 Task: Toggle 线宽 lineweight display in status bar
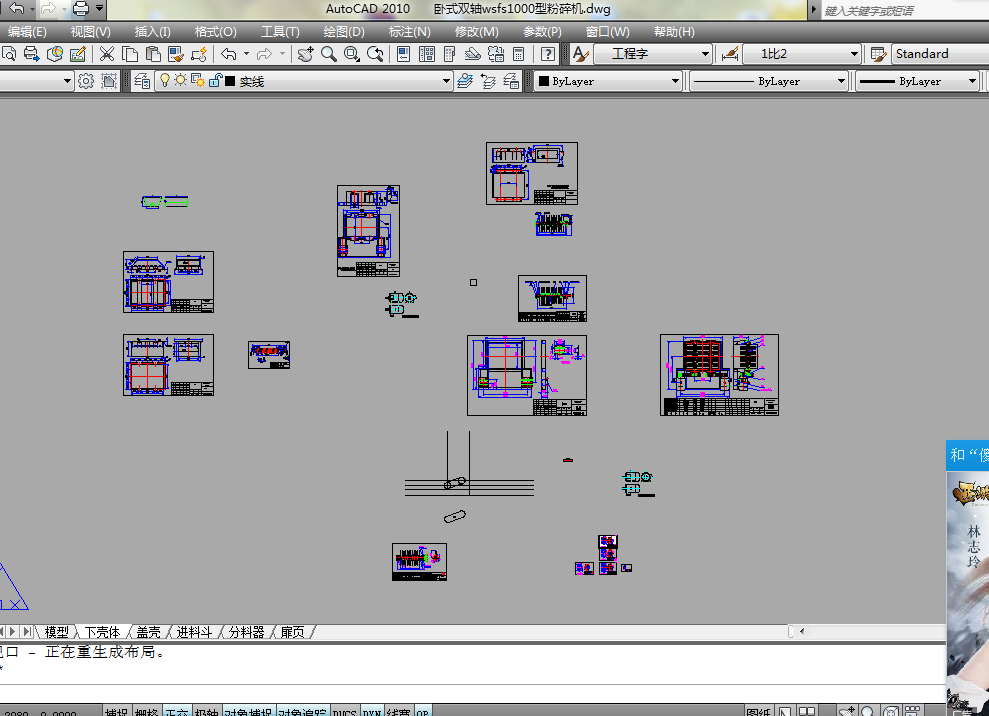click(x=399, y=712)
